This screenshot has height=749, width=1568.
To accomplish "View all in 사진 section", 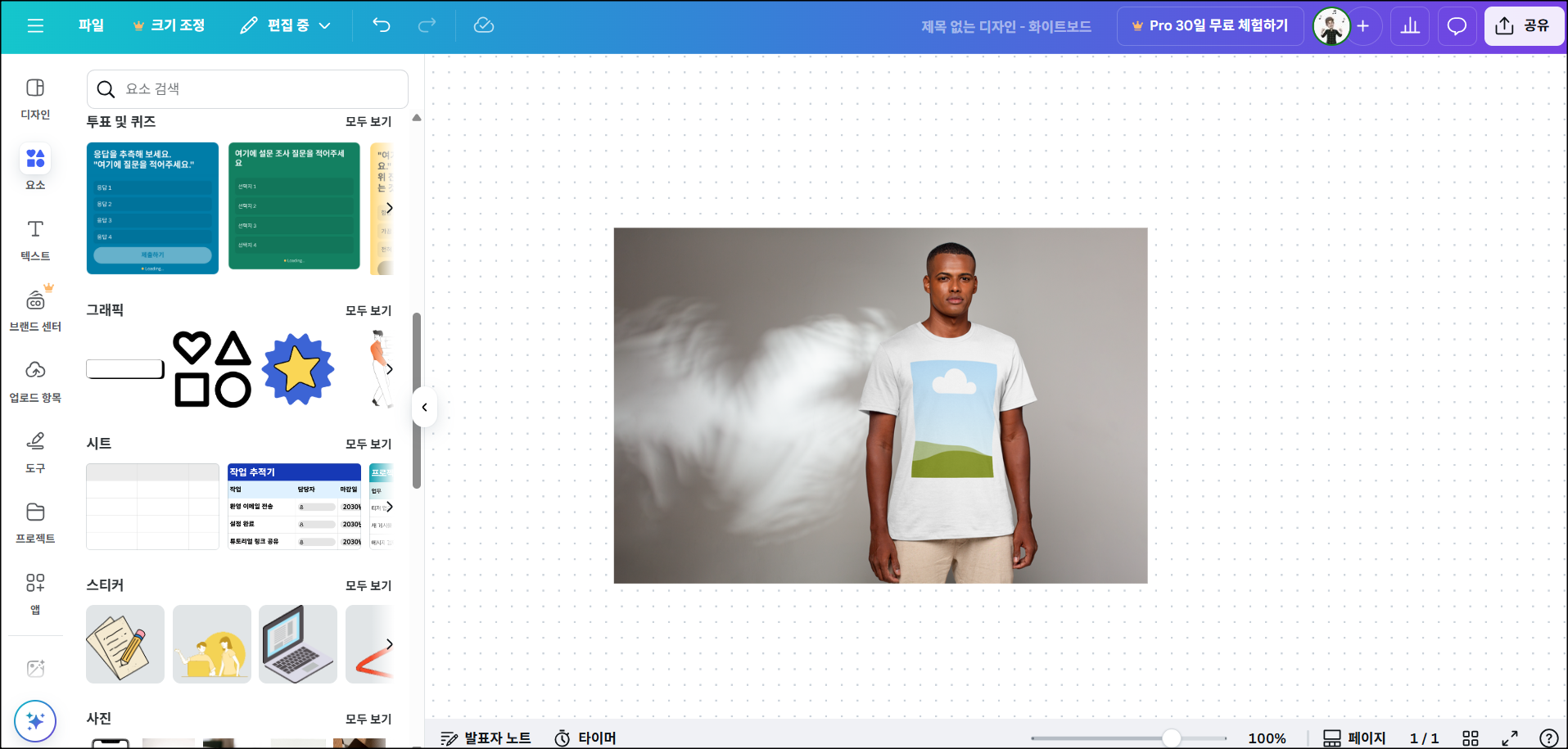I will tap(368, 719).
